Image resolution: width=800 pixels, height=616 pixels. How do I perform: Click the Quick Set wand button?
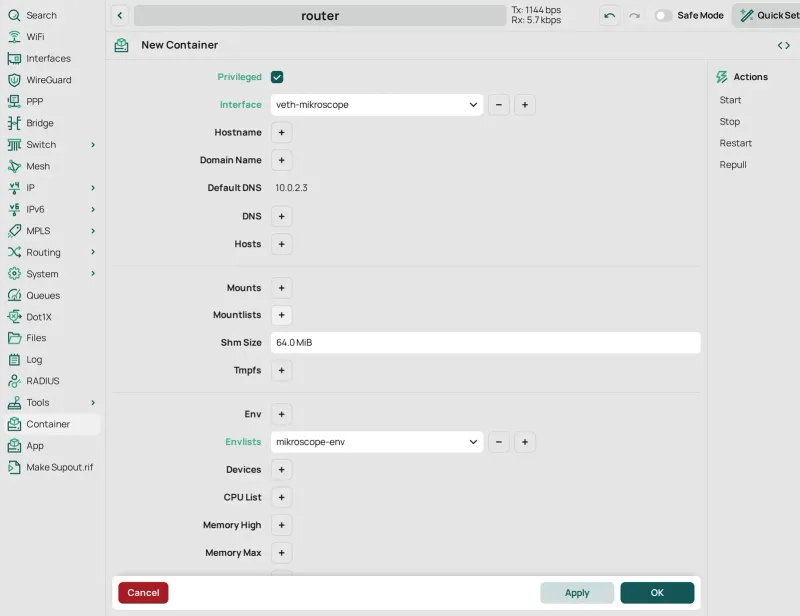tap(768, 15)
